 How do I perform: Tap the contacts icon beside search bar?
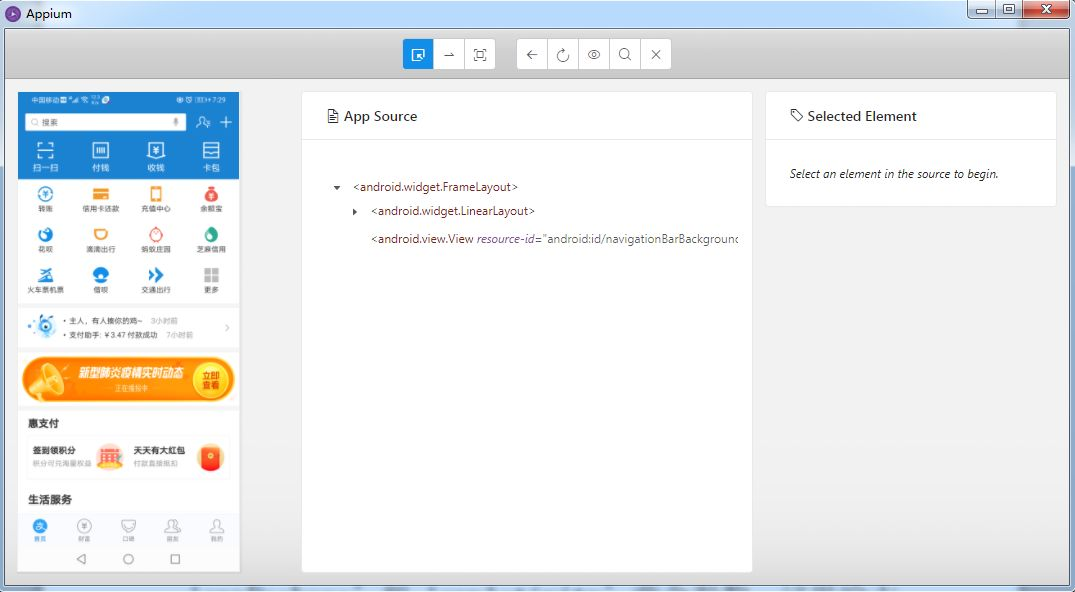pos(203,122)
